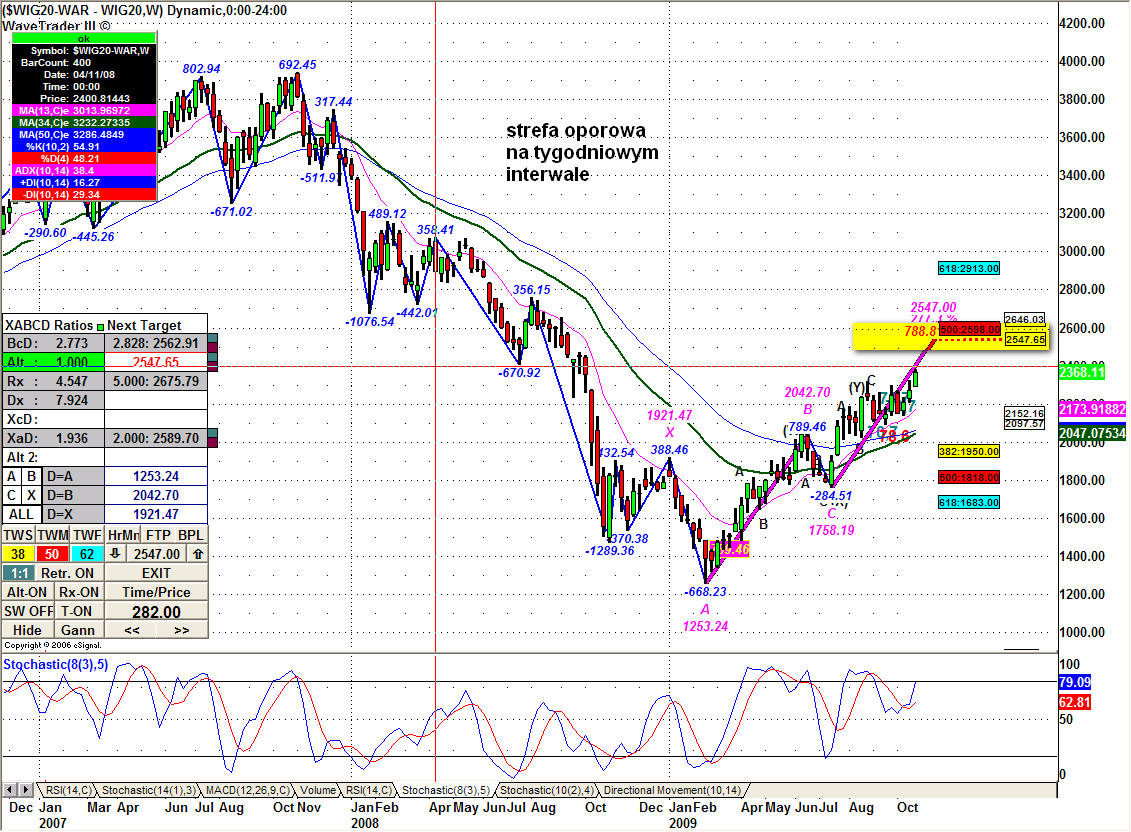Click the Time/Price button
This screenshot has width=1131, height=832.
(x=157, y=592)
